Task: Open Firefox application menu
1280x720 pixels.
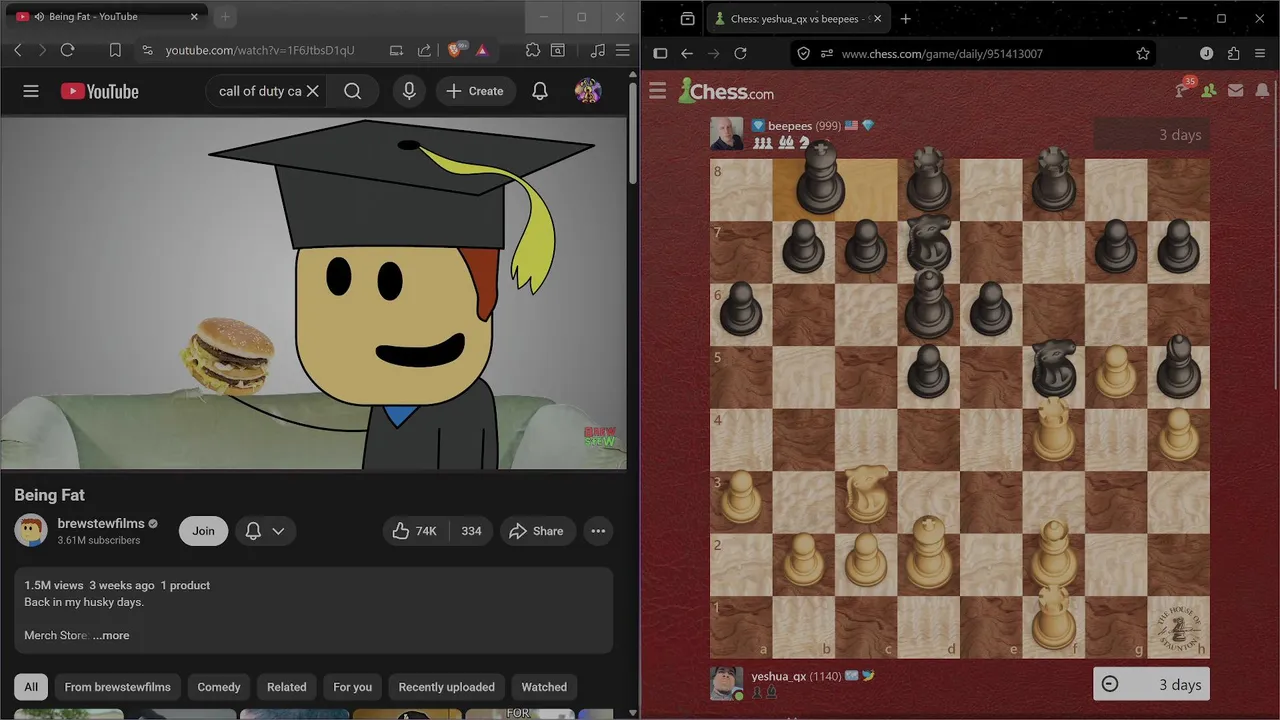Action: [1260, 54]
